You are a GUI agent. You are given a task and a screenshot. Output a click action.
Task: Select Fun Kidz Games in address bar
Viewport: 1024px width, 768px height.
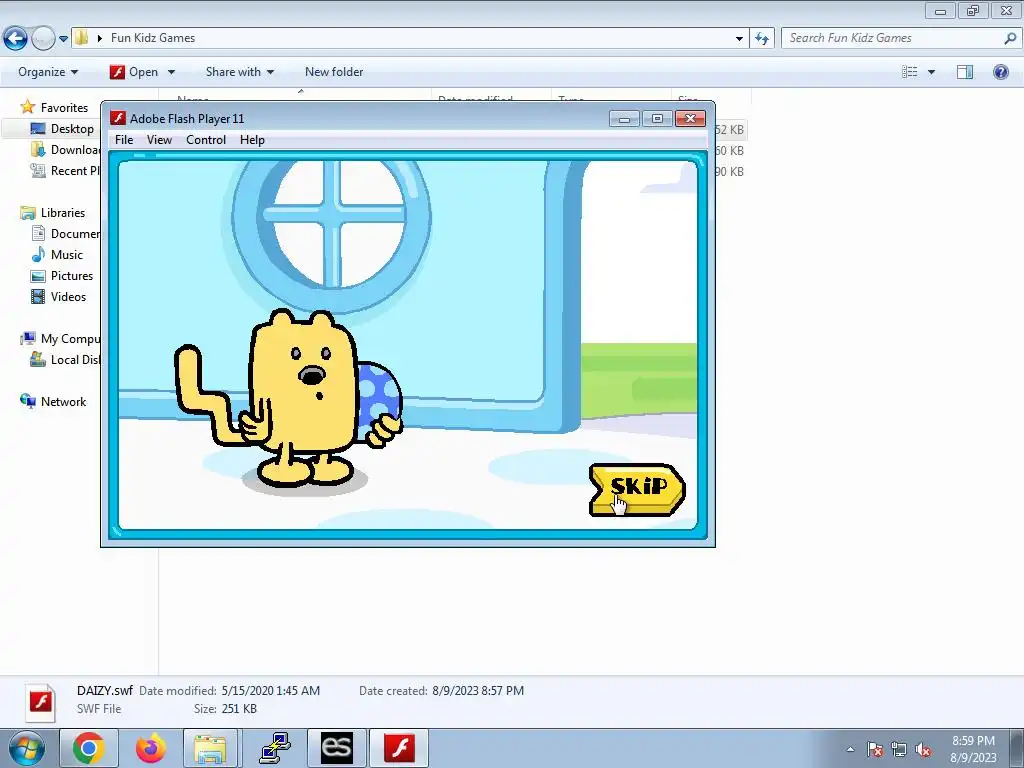(x=153, y=38)
